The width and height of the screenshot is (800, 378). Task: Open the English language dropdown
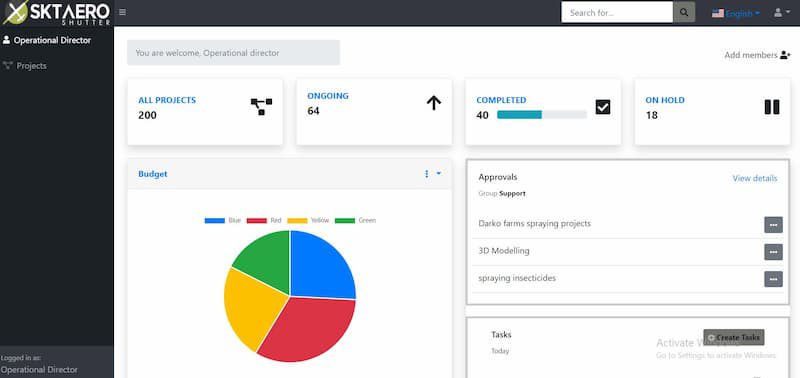click(736, 13)
